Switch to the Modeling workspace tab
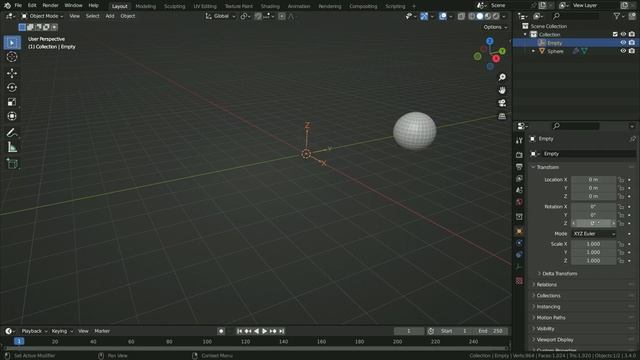This screenshot has height=360, width=640. (x=145, y=6)
